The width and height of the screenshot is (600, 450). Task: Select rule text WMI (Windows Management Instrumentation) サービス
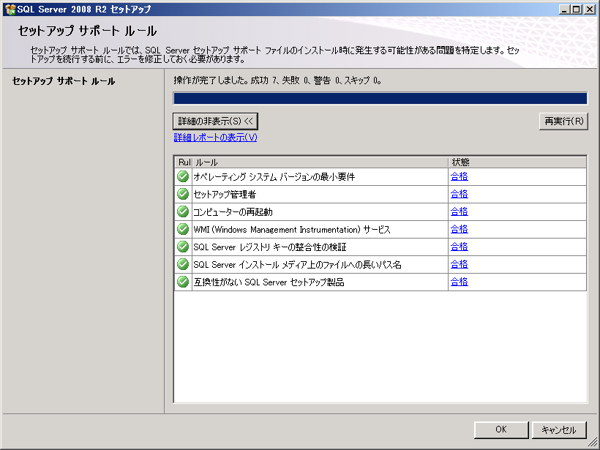[x=292, y=230]
